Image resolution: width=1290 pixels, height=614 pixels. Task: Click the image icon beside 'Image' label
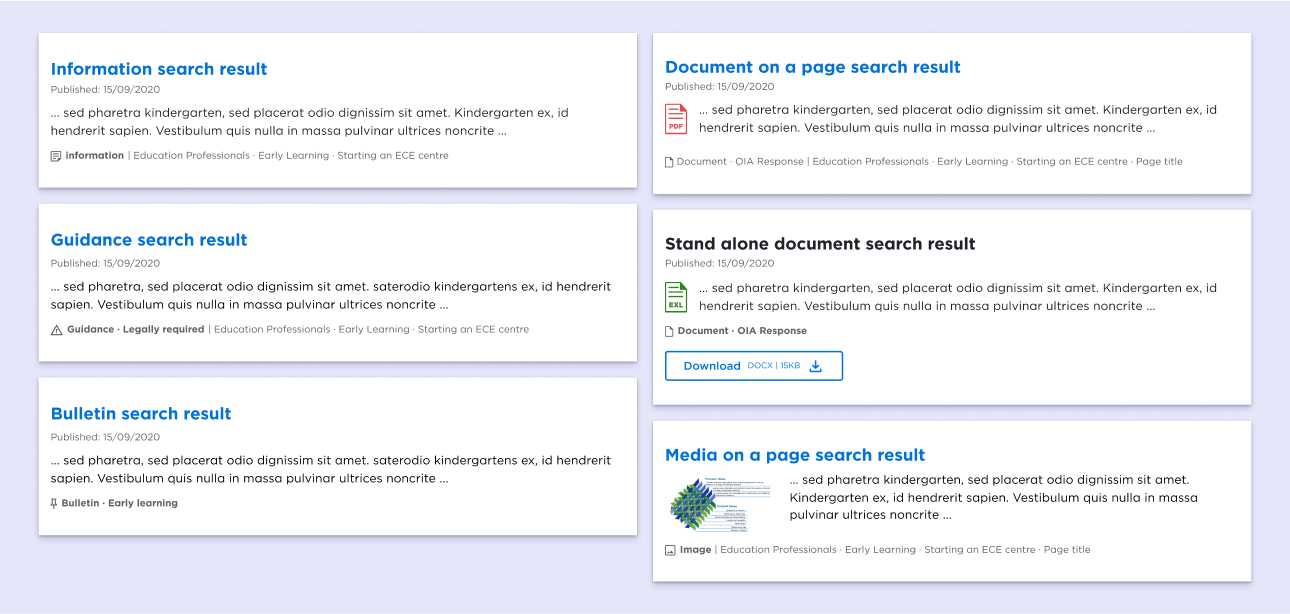click(670, 550)
